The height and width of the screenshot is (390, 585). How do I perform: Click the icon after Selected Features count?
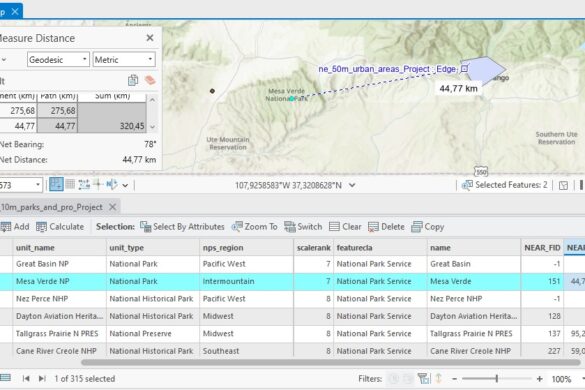pyautogui.click(x=563, y=185)
